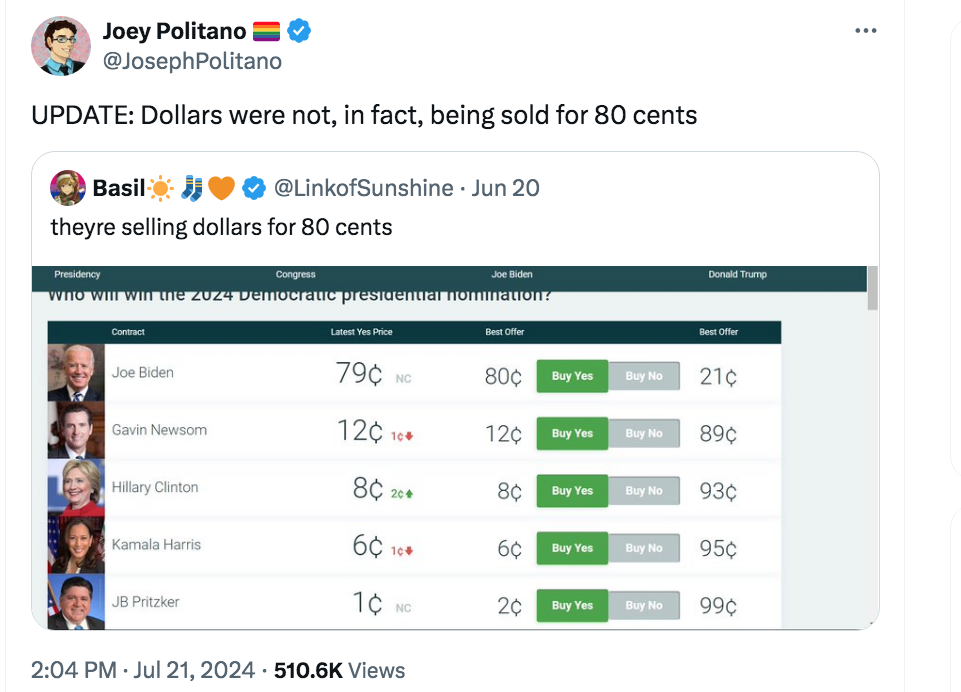Image resolution: width=961 pixels, height=692 pixels.
Task: Click Basil's small profile avatar
Action: (67, 188)
